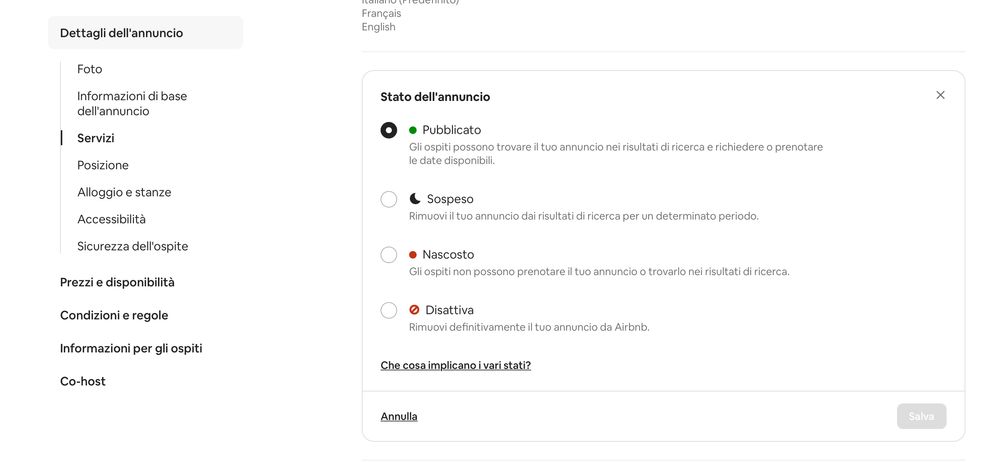Screen dimensions: 998x462
Task: Choose the Disattiva radio option
Action: click(x=389, y=310)
